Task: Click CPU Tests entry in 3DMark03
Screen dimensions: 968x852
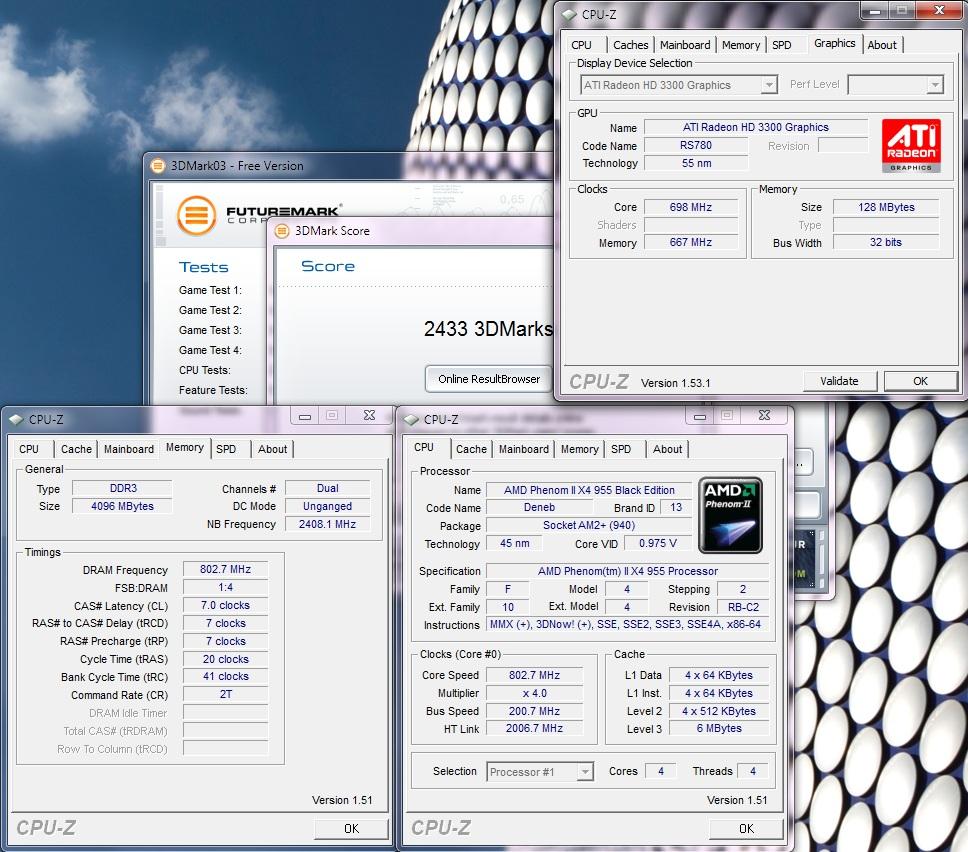Action: click(x=204, y=370)
